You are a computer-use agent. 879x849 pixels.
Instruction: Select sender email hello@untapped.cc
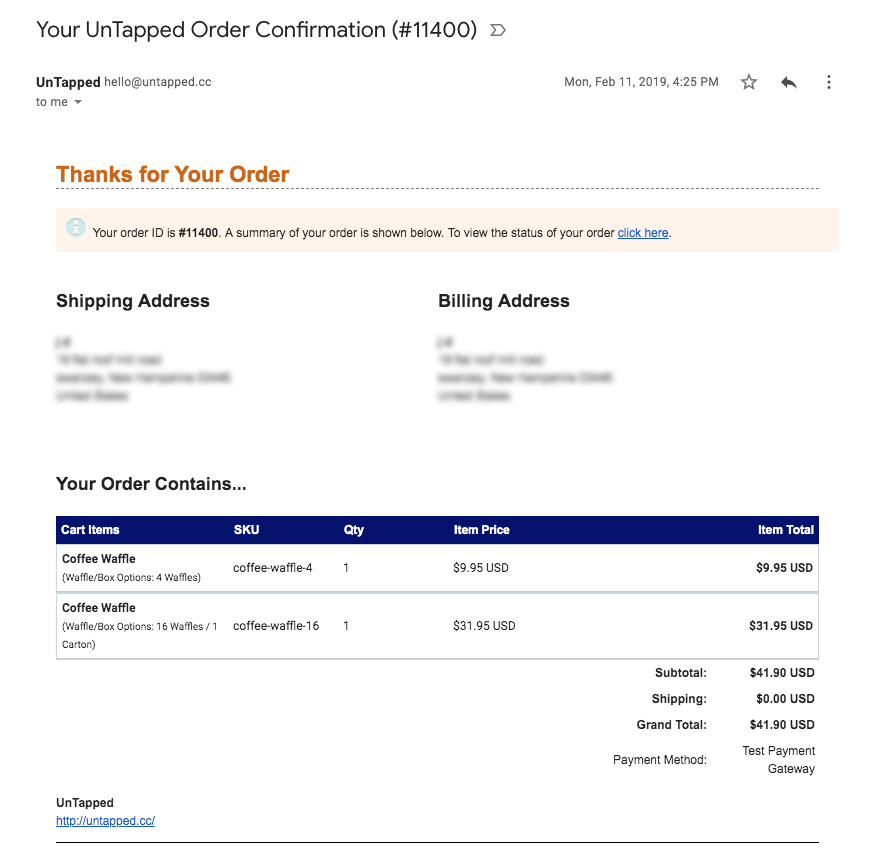(x=158, y=82)
